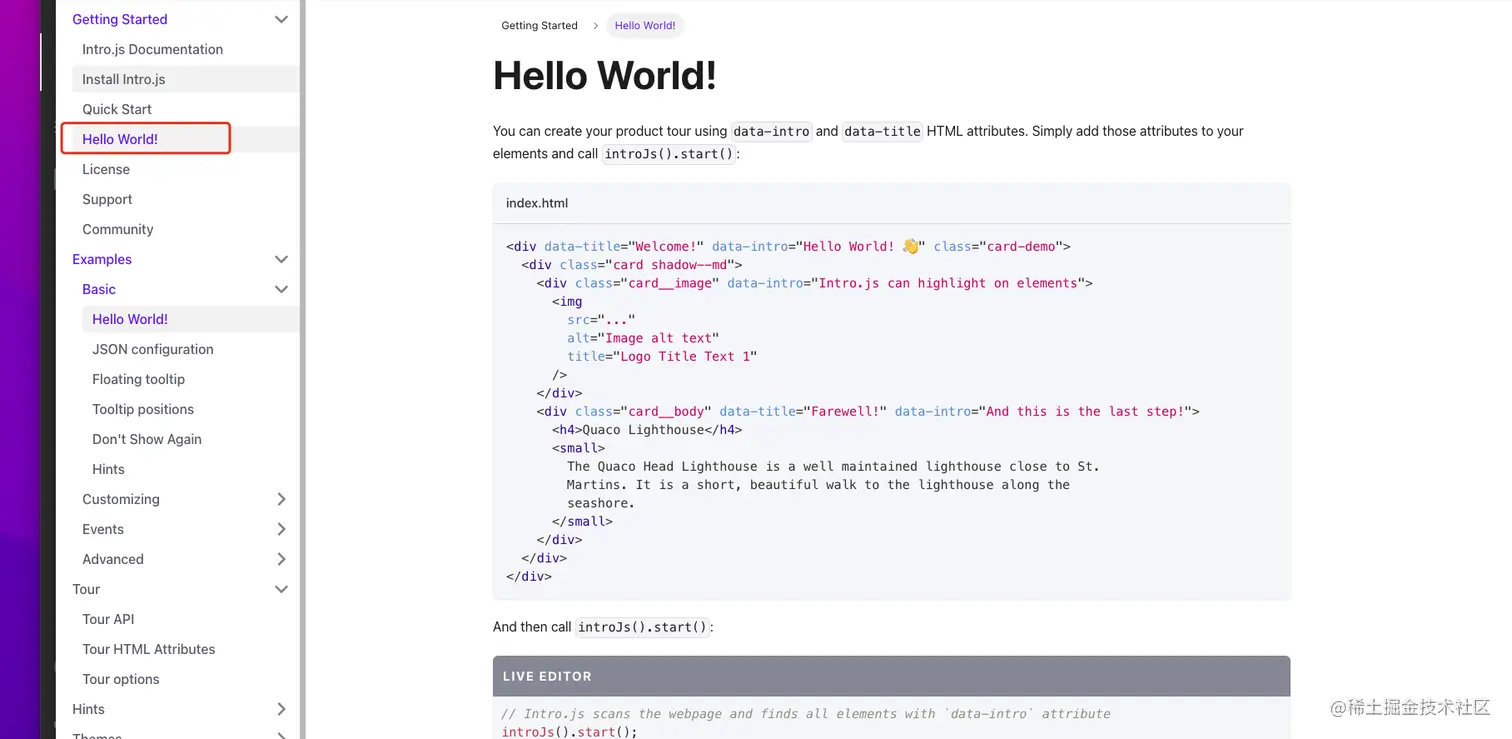Screen dimensions: 1512x739
Task: Click the introJs().start(); line in live editor
Action: click(569, 732)
